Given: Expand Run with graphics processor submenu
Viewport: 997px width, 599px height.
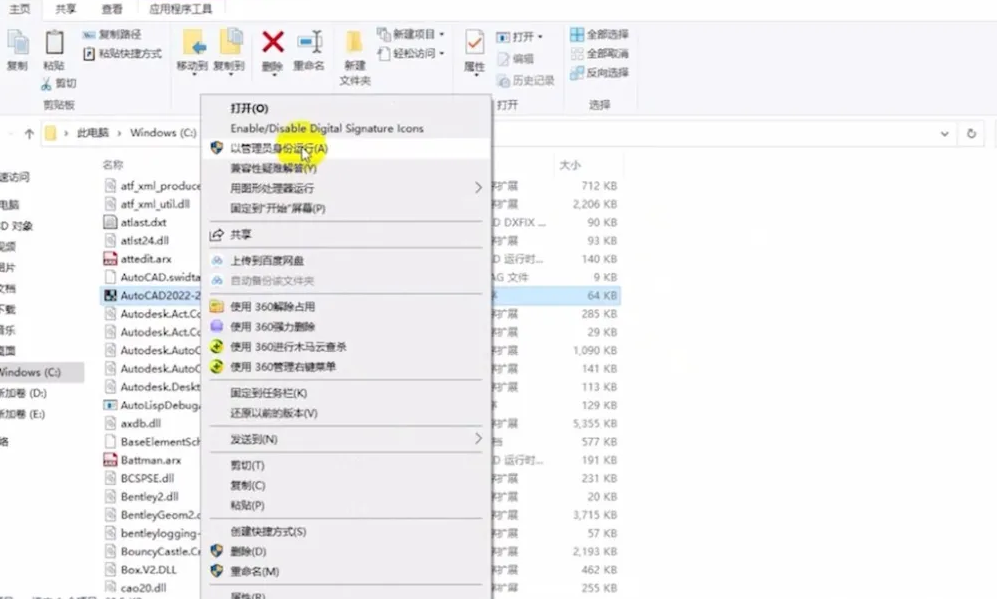Looking at the screenshot, I should click(347, 188).
